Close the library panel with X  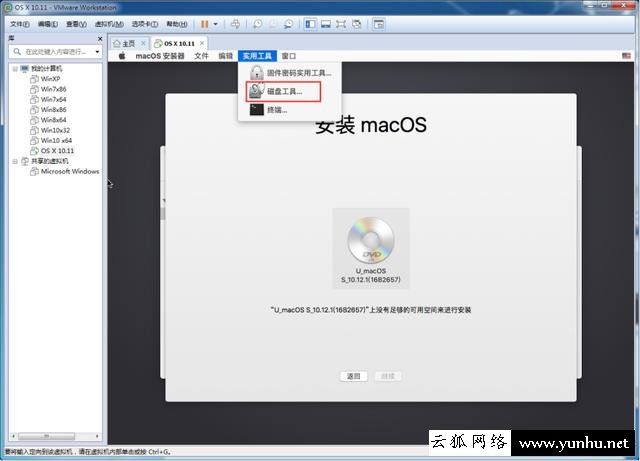[100, 39]
